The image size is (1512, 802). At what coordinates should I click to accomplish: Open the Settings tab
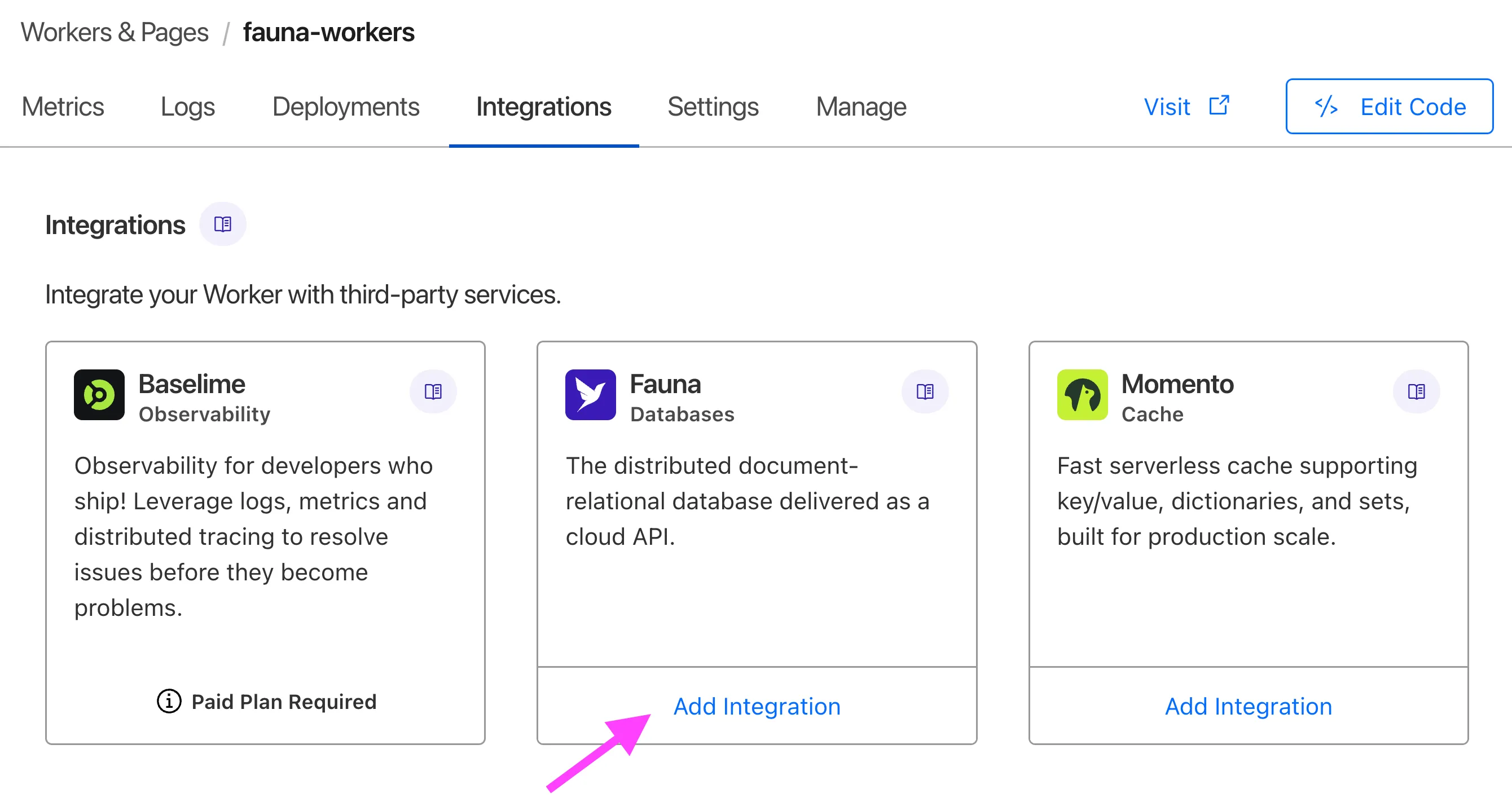point(713,107)
